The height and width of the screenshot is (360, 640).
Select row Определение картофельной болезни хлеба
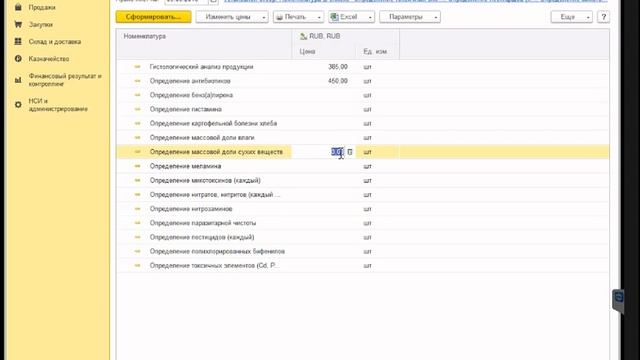(362, 123)
